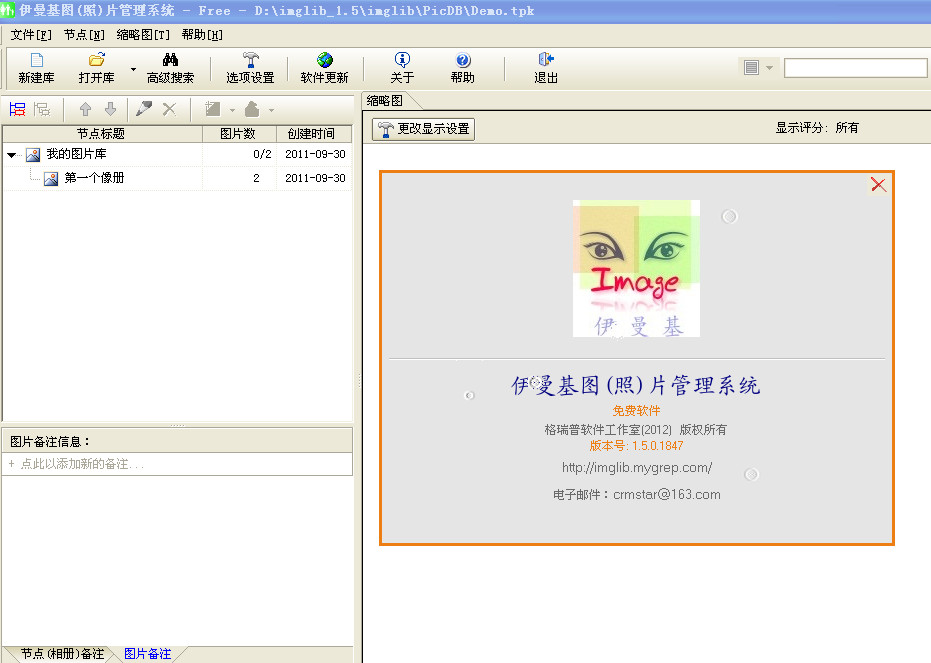Click the red add-node tree icon

[17, 109]
